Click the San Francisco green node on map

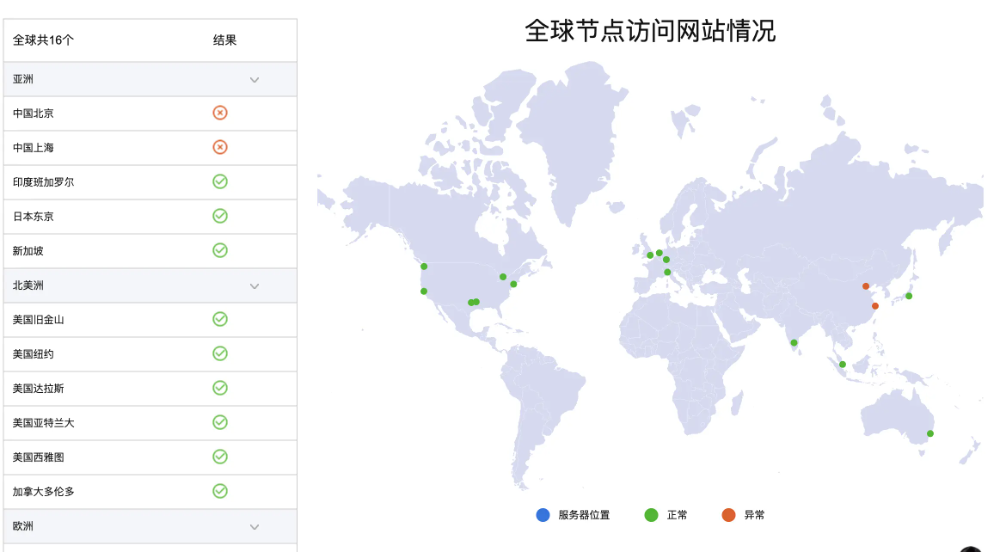[x=424, y=291]
